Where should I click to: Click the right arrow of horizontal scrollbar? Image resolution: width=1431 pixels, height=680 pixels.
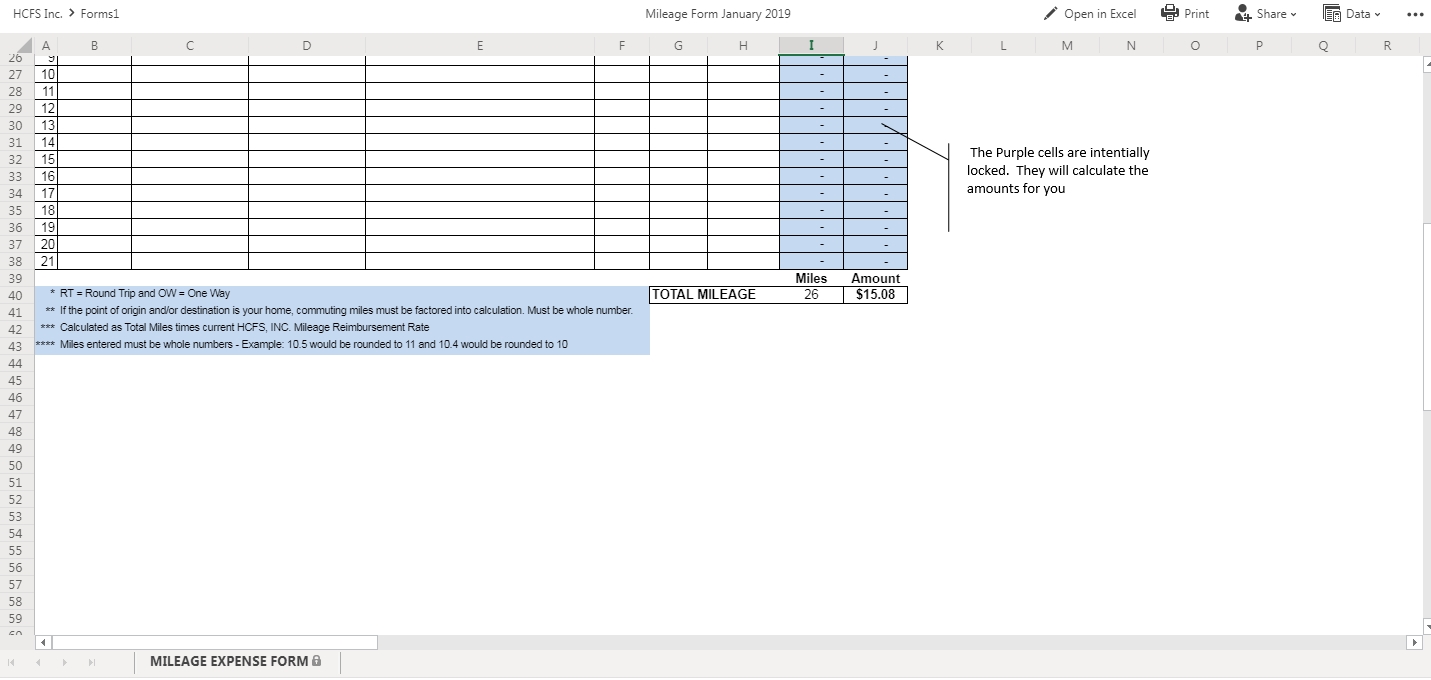click(x=1415, y=642)
